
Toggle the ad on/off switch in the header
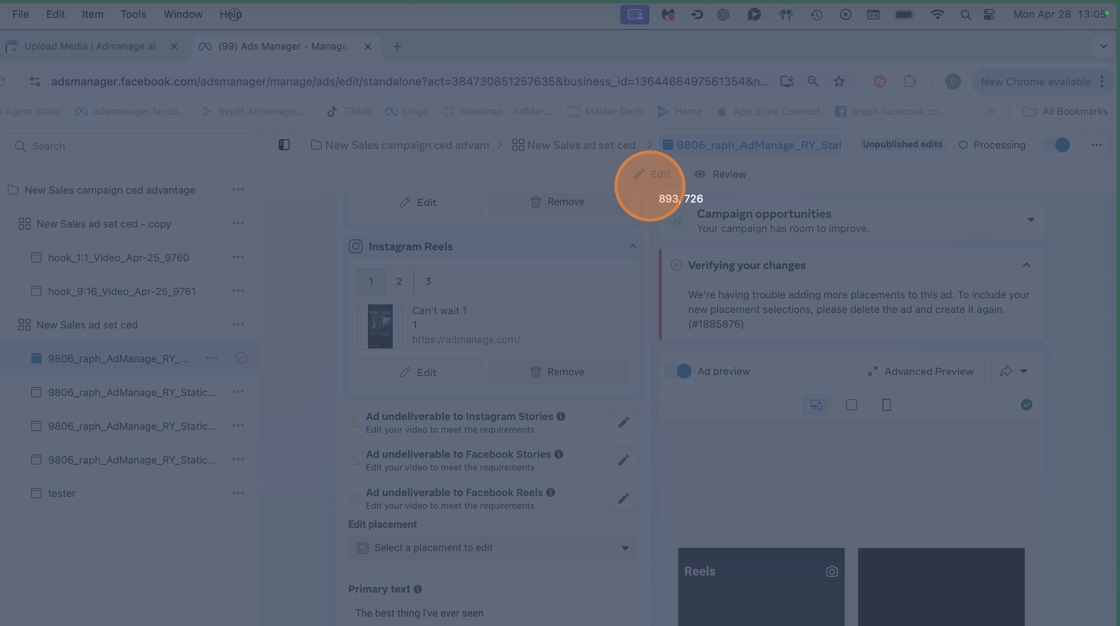[x=1057, y=145]
